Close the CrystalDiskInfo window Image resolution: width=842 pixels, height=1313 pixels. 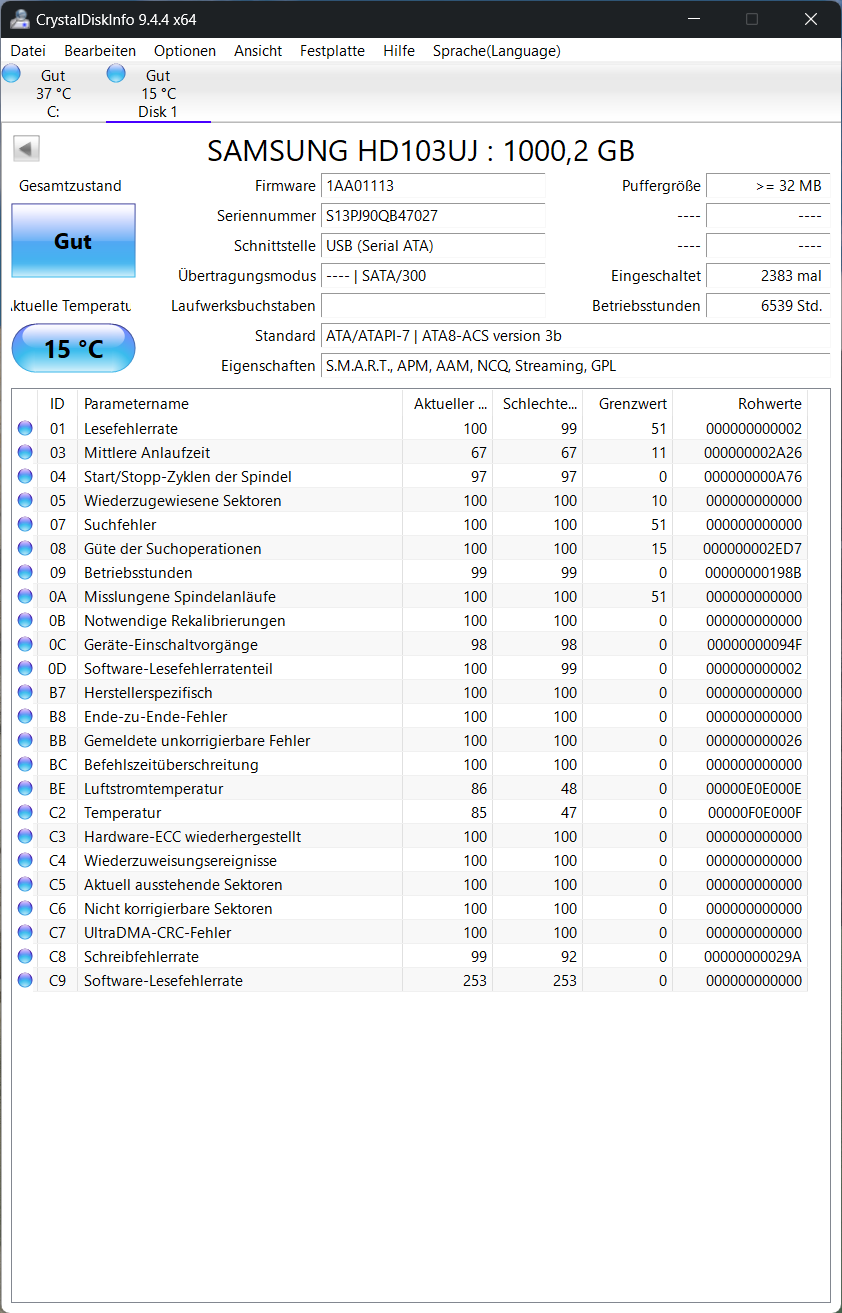811,19
